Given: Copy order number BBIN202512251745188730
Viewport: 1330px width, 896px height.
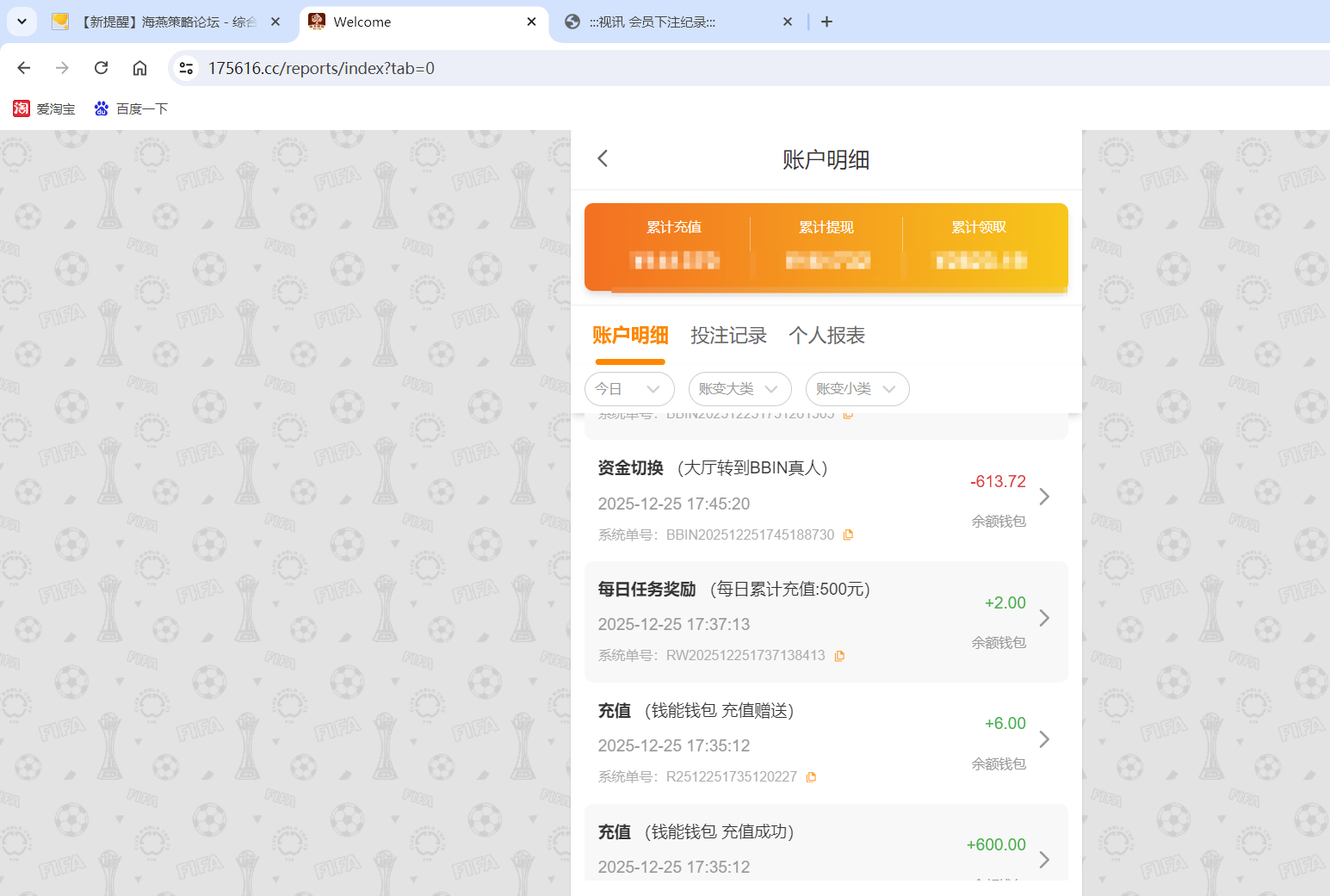Looking at the screenshot, I should pyautogui.click(x=848, y=534).
